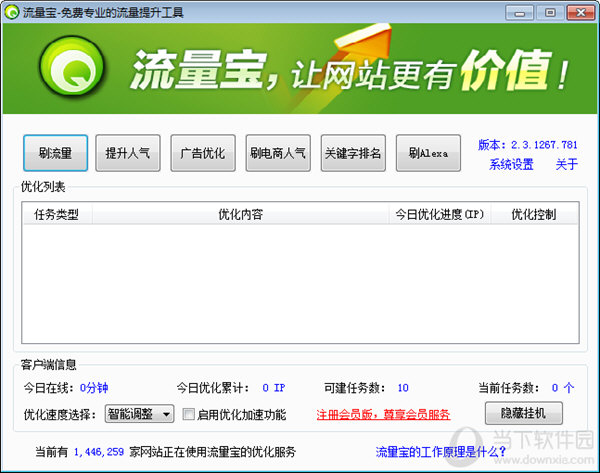This screenshot has height=473, width=600.
Task: Maximize the 流量宝 window
Action: click(x=550, y=13)
